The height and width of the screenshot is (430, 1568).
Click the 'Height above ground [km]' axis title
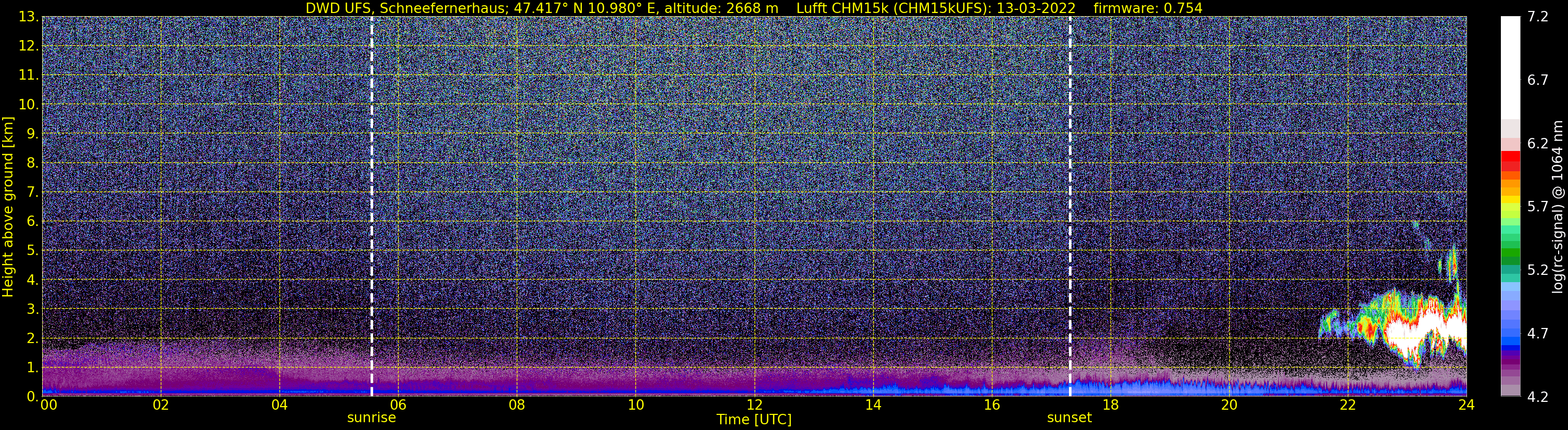[8, 207]
